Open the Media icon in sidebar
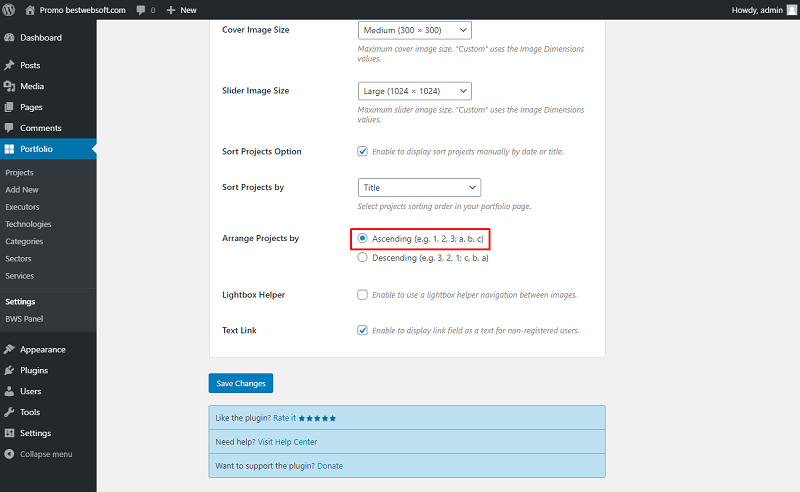Screen dimensions: 800x492 click(x=9, y=86)
